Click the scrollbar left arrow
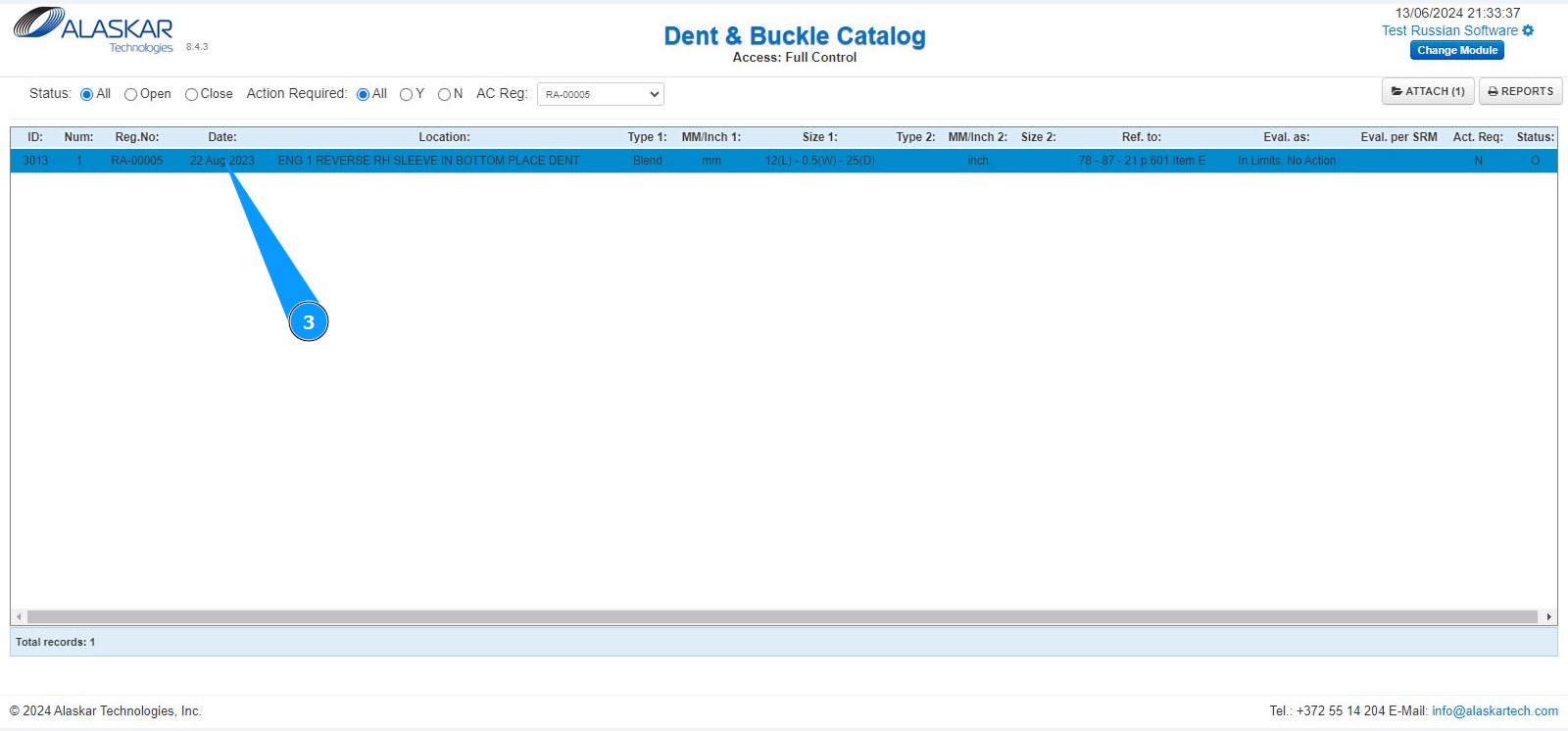Image resolution: width=1568 pixels, height=731 pixels. [19, 616]
